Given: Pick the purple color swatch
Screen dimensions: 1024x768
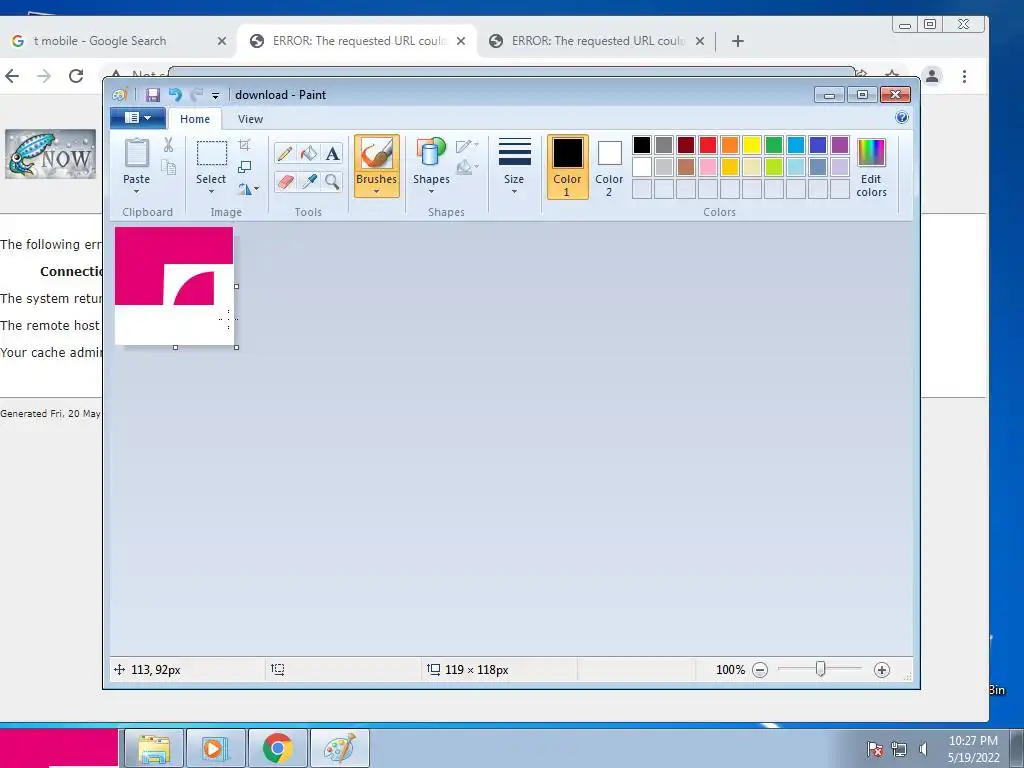Looking at the screenshot, I should pos(840,145).
